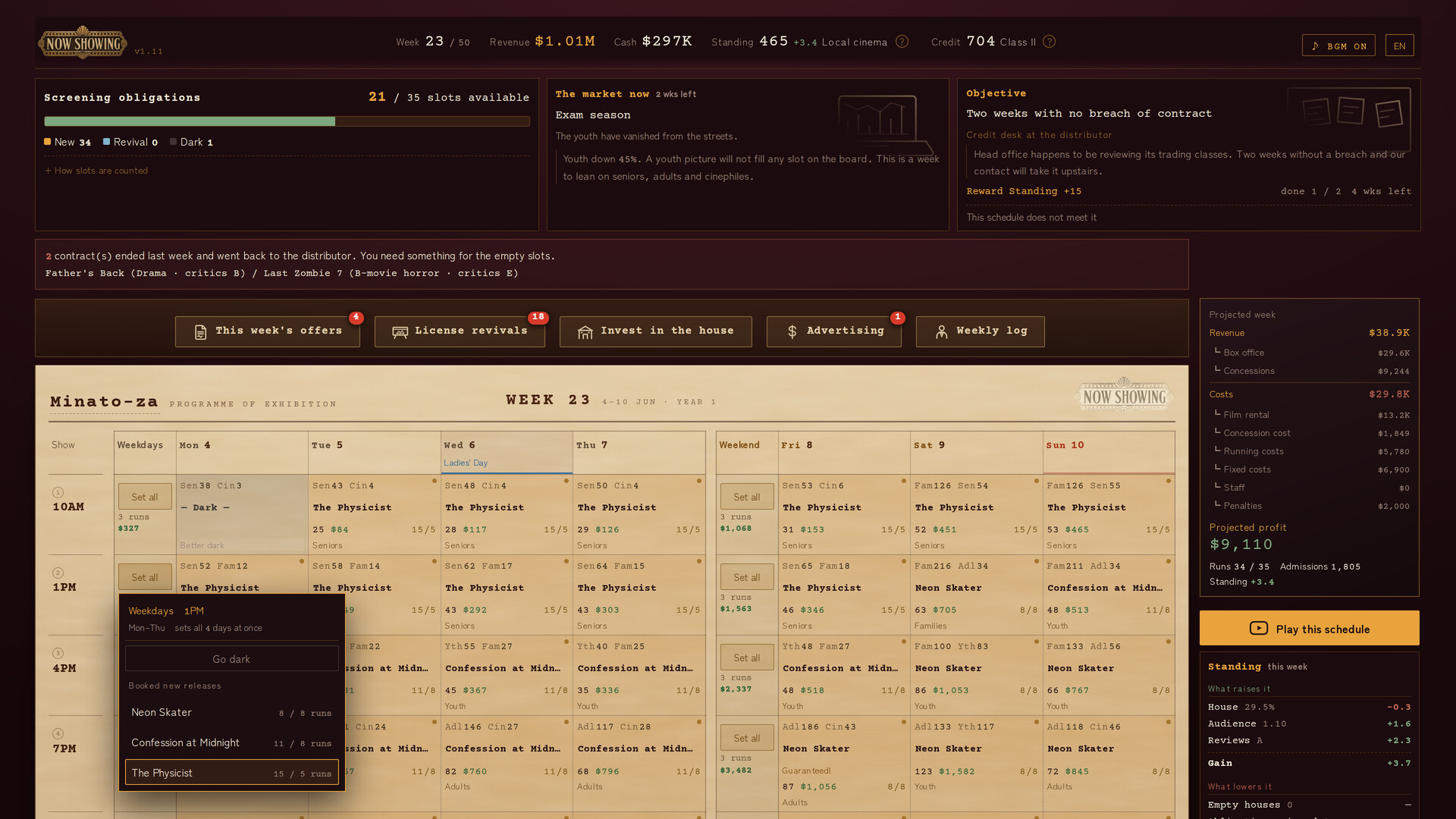The height and width of the screenshot is (819, 1456).
Task: Click the dollar icon on Advertising
Action: tap(792, 332)
